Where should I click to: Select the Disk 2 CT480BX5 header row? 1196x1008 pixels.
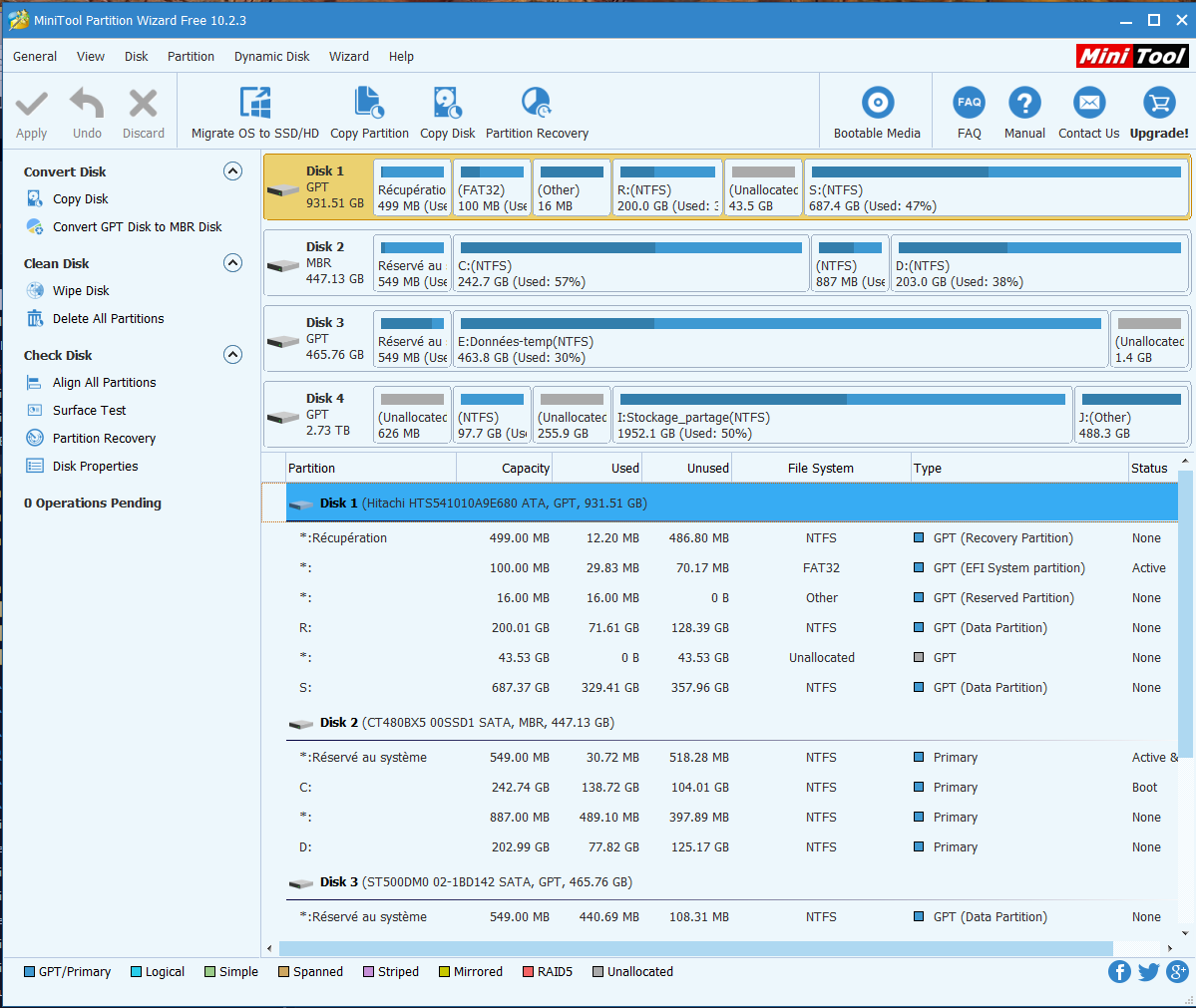732,722
